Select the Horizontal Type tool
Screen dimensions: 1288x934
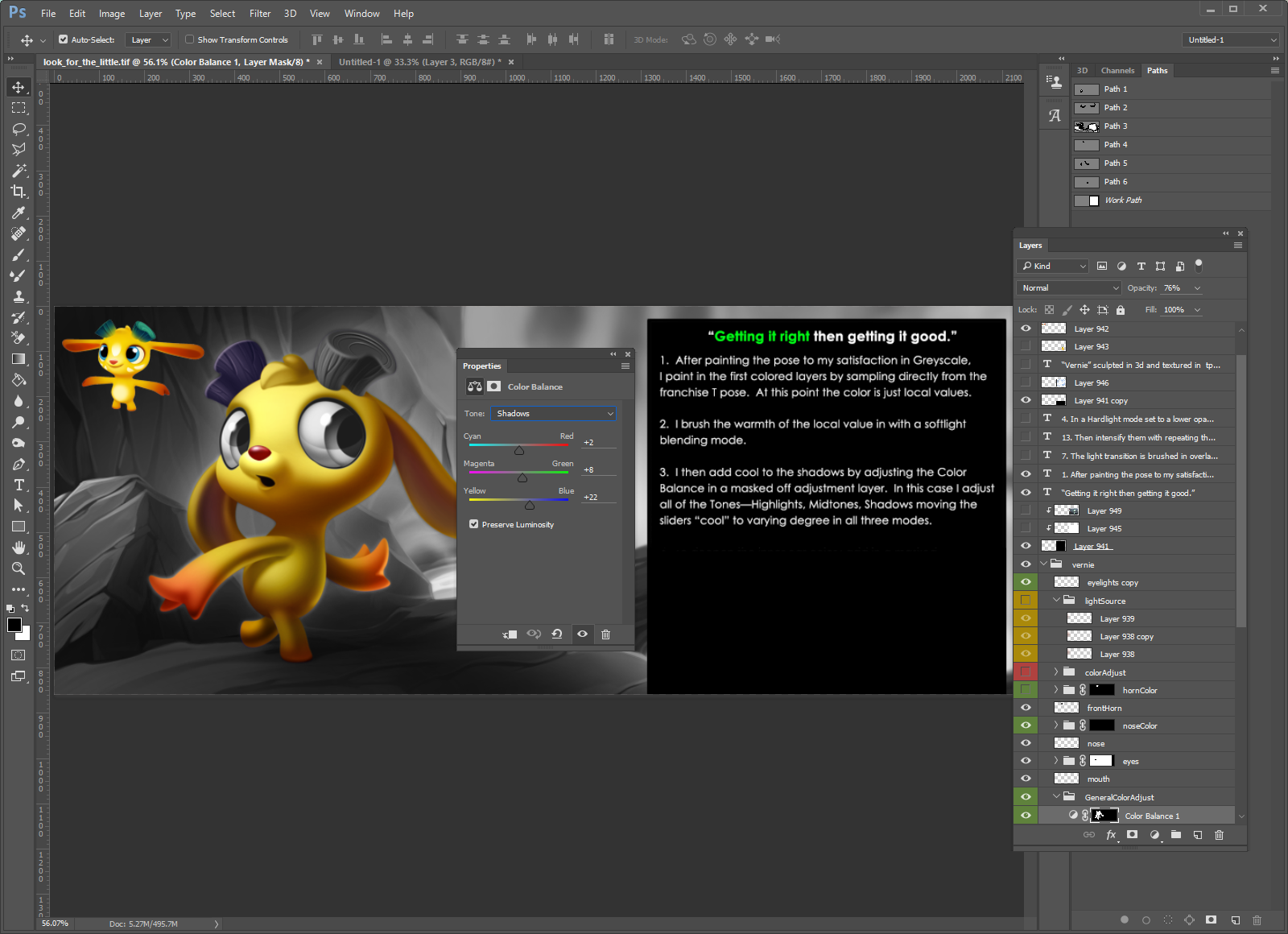pos(19,485)
